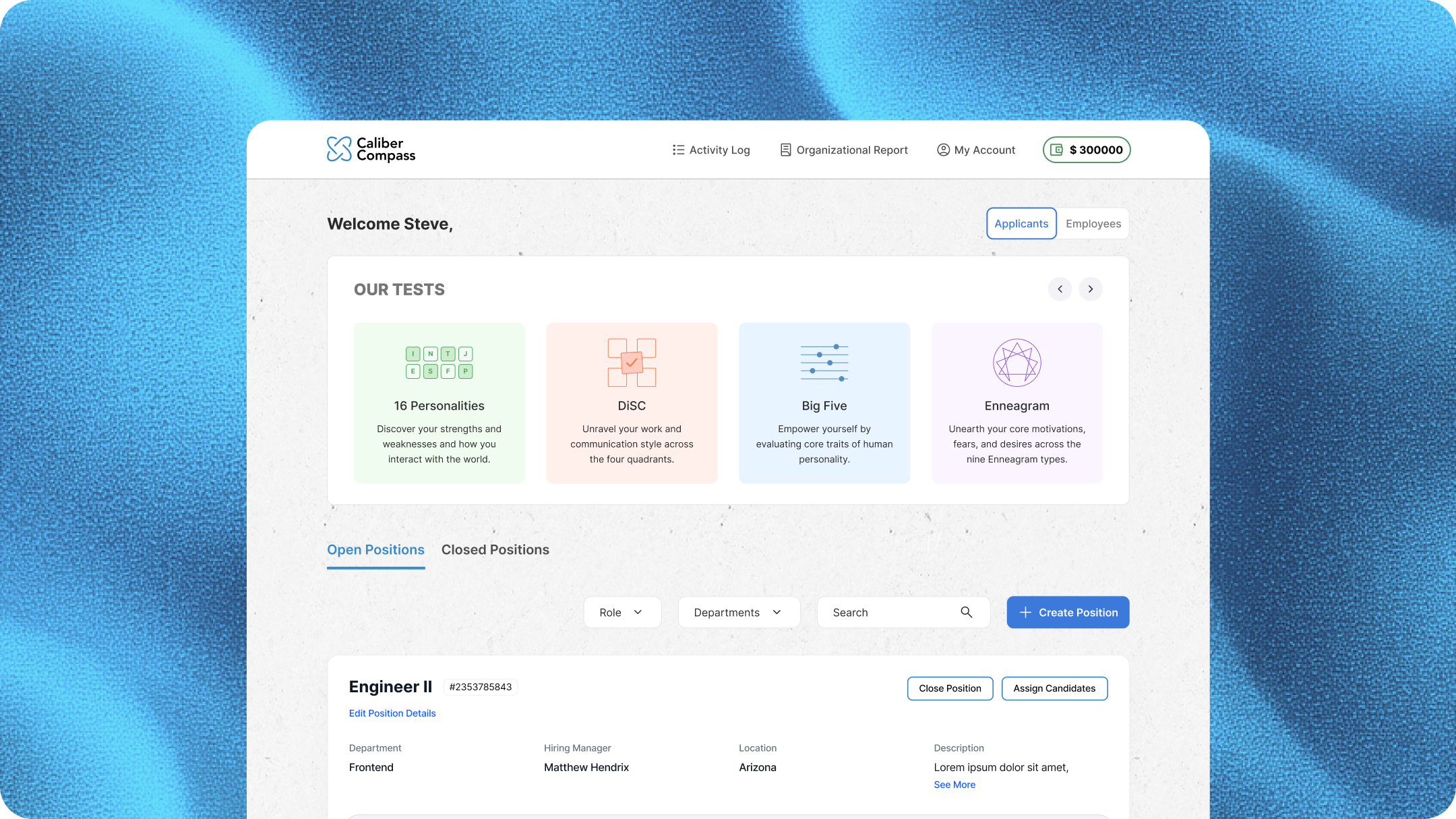This screenshot has width=1456, height=819.
Task: Click the 16 Personalities letter-tiles icon
Action: [x=439, y=363]
